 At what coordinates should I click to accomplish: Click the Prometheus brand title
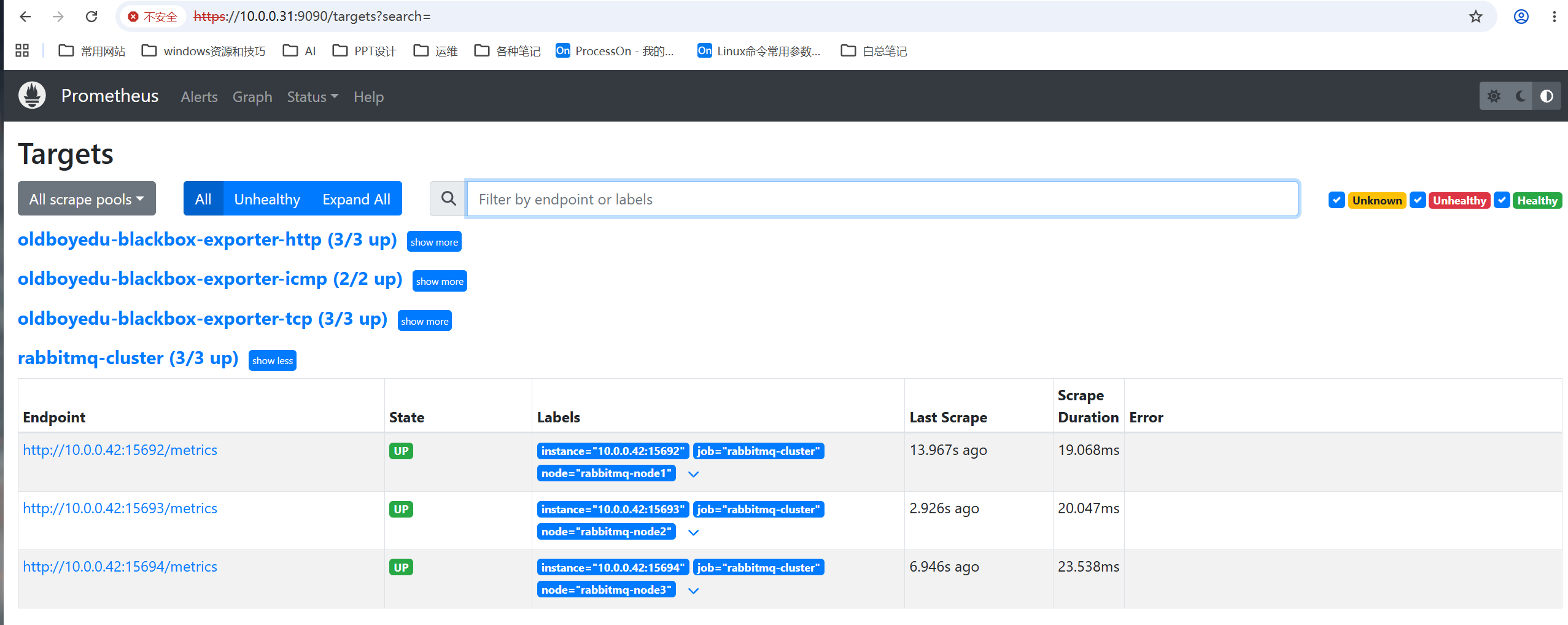point(110,95)
